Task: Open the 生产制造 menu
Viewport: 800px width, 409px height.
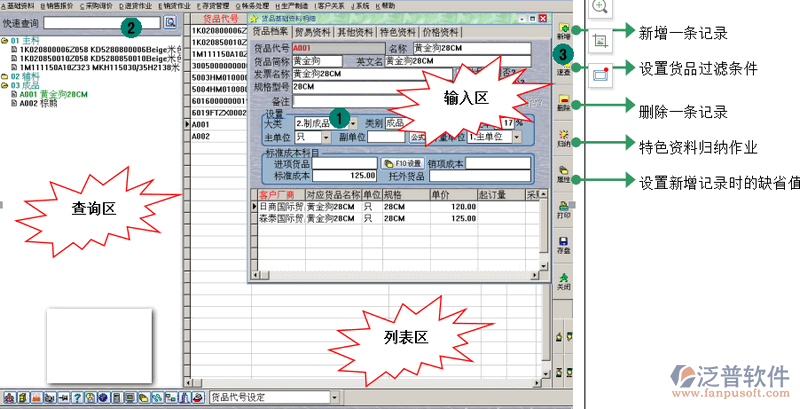Action: tap(292, 6)
